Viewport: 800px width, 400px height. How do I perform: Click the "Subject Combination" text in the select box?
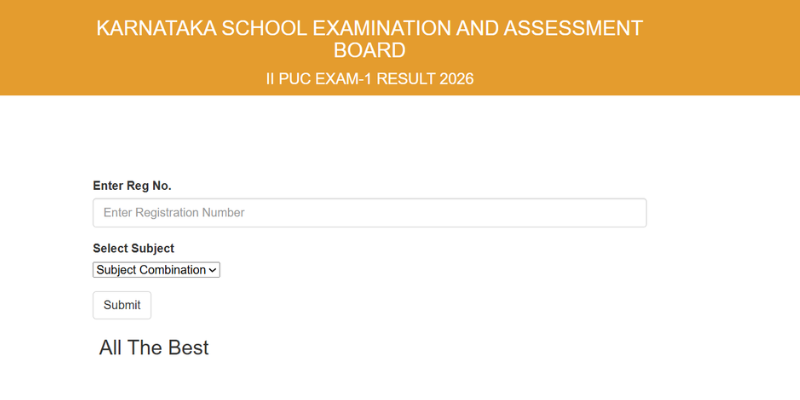pyautogui.click(x=151, y=270)
